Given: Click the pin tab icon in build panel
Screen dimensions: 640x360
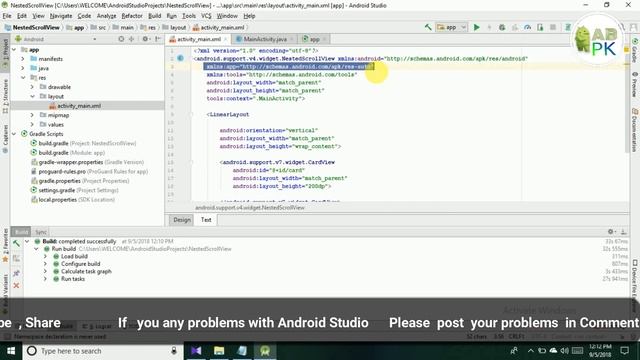Looking at the screenshot, I should (16, 273).
